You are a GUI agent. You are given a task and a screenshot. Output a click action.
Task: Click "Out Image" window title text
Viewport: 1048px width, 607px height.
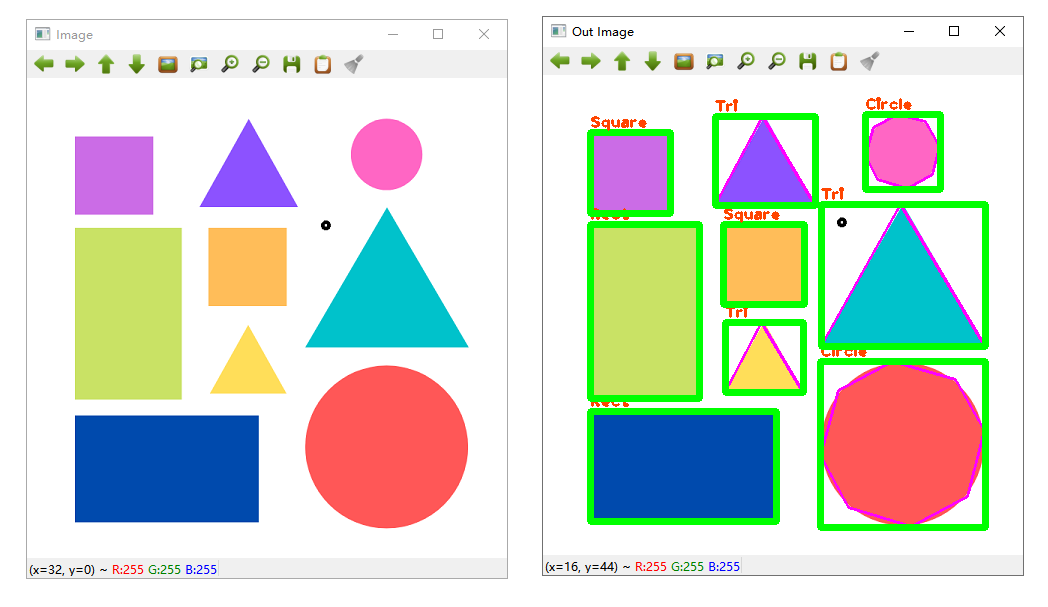pyautogui.click(x=603, y=31)
